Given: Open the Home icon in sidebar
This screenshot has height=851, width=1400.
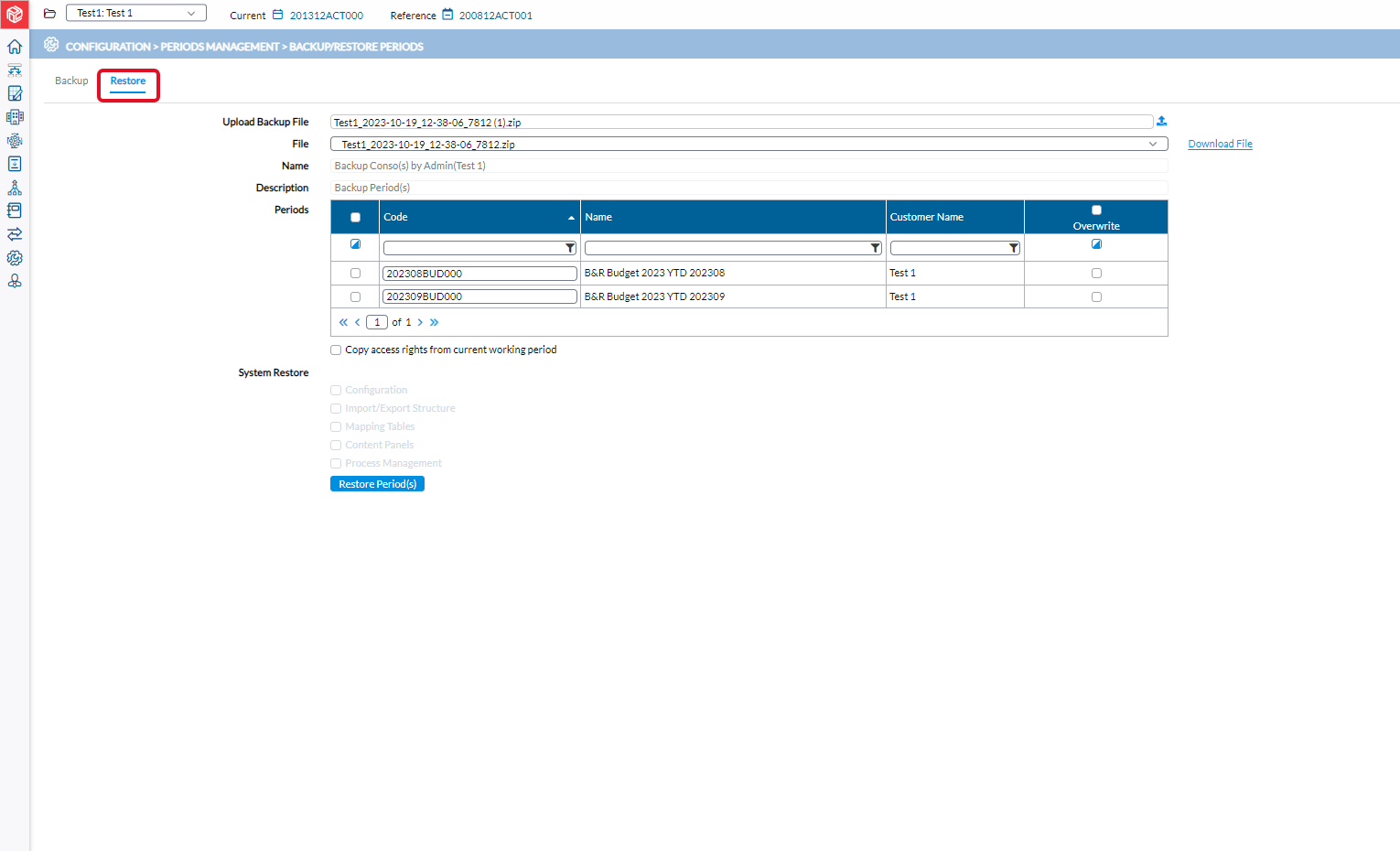Looking at the screenshot, I should (15, 47).
